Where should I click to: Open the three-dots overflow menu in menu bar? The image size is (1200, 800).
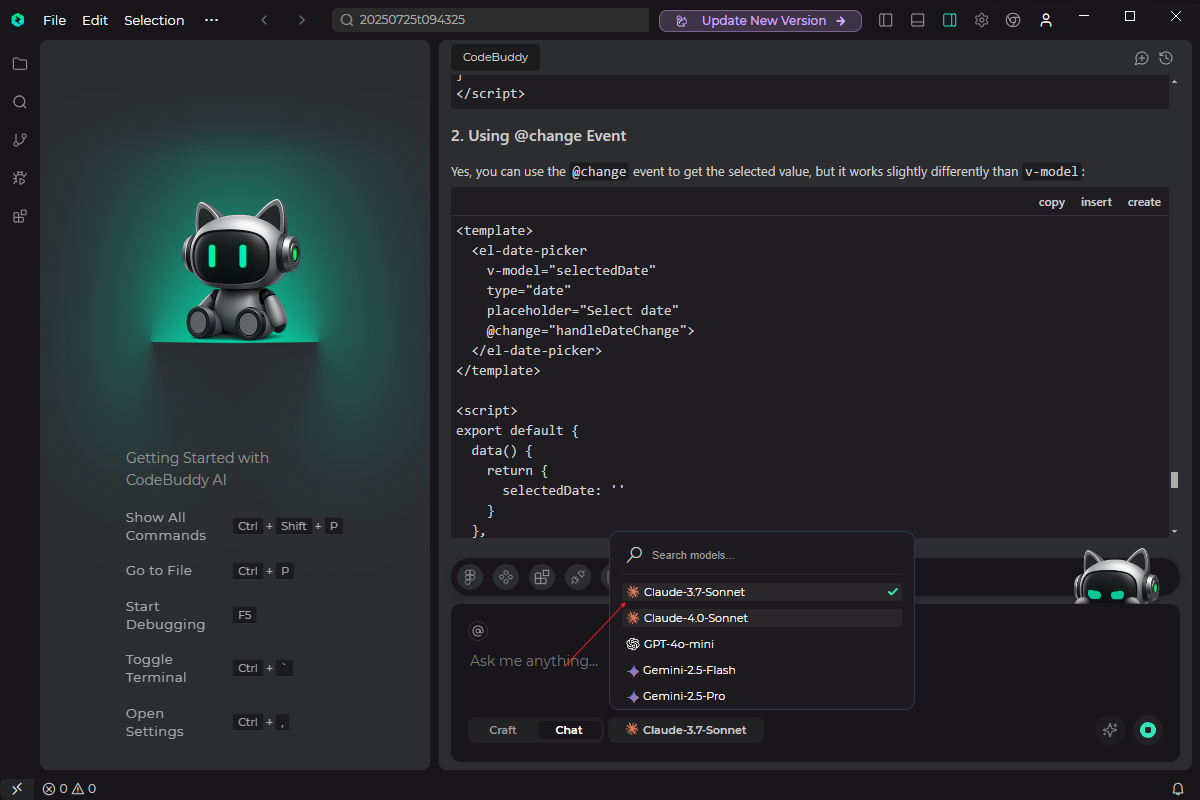[211, 20]
